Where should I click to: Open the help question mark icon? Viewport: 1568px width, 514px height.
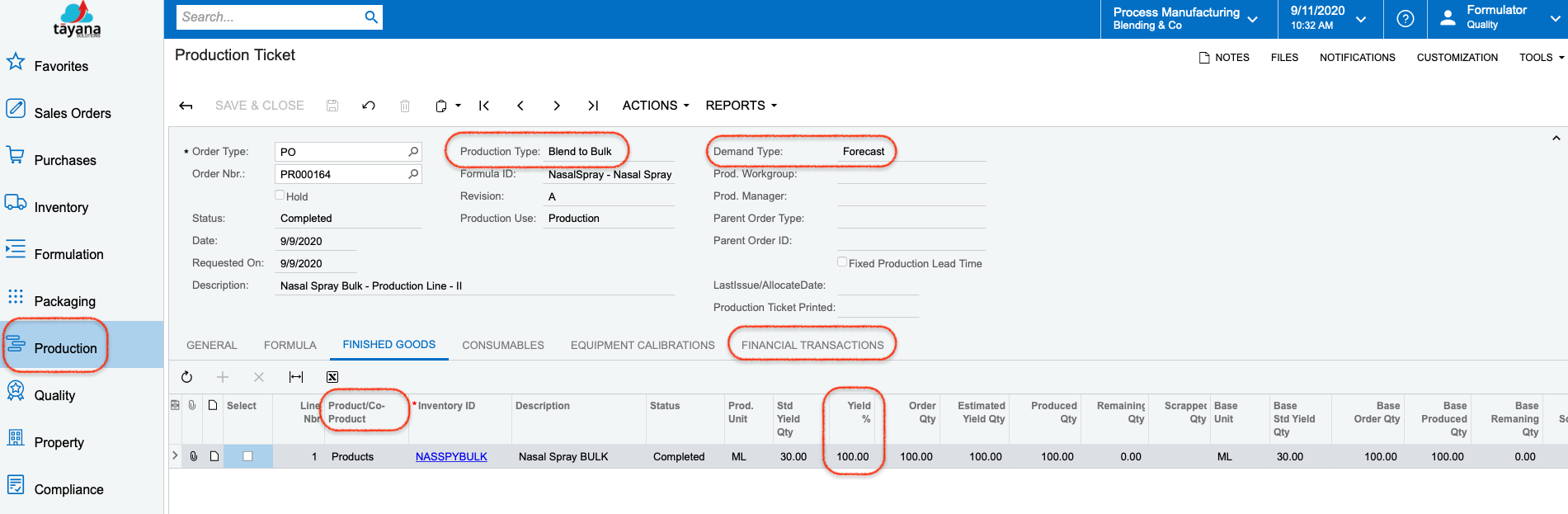(1406, 18)
